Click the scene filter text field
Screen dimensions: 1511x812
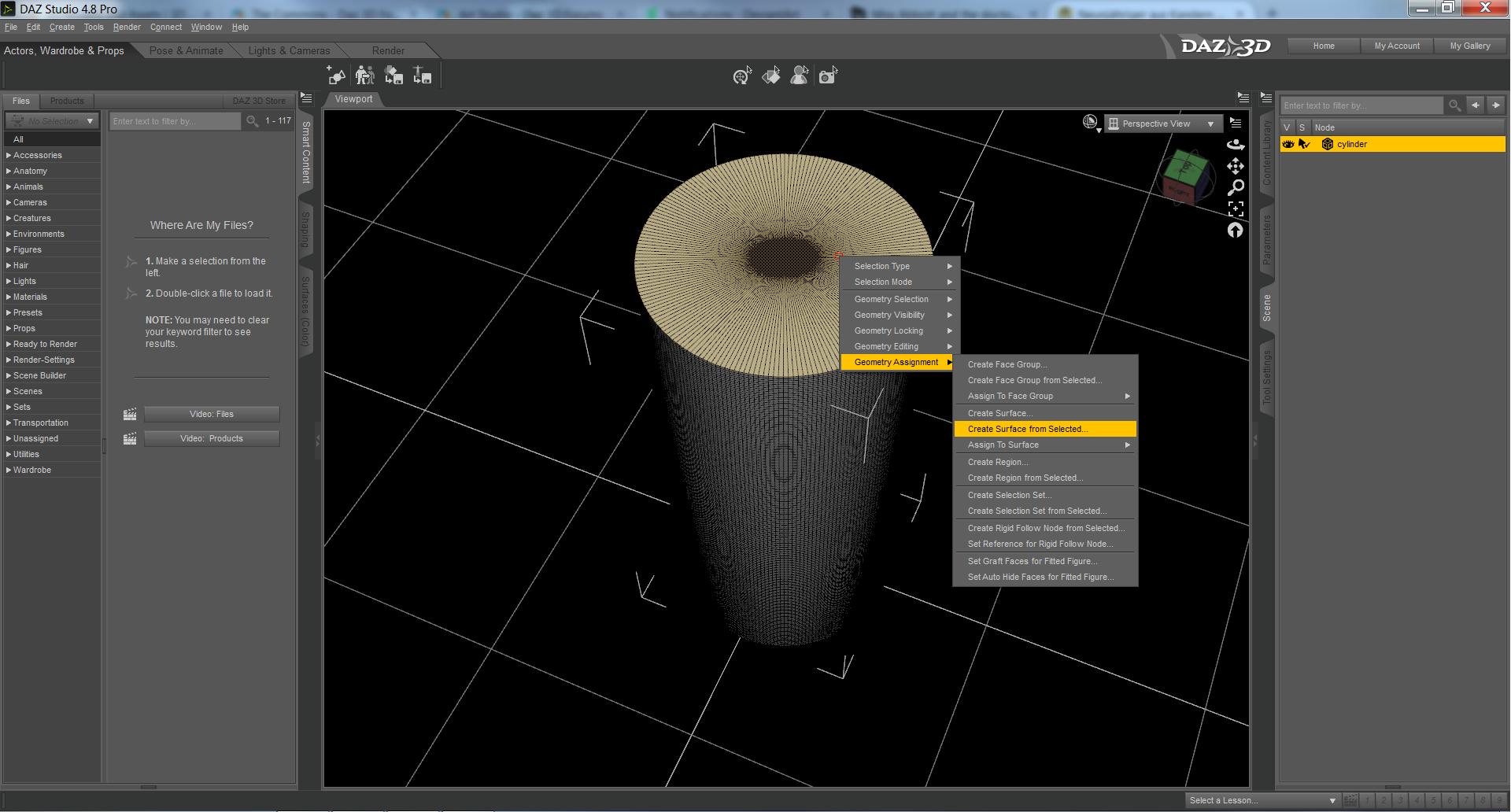tap(1361, 105)
